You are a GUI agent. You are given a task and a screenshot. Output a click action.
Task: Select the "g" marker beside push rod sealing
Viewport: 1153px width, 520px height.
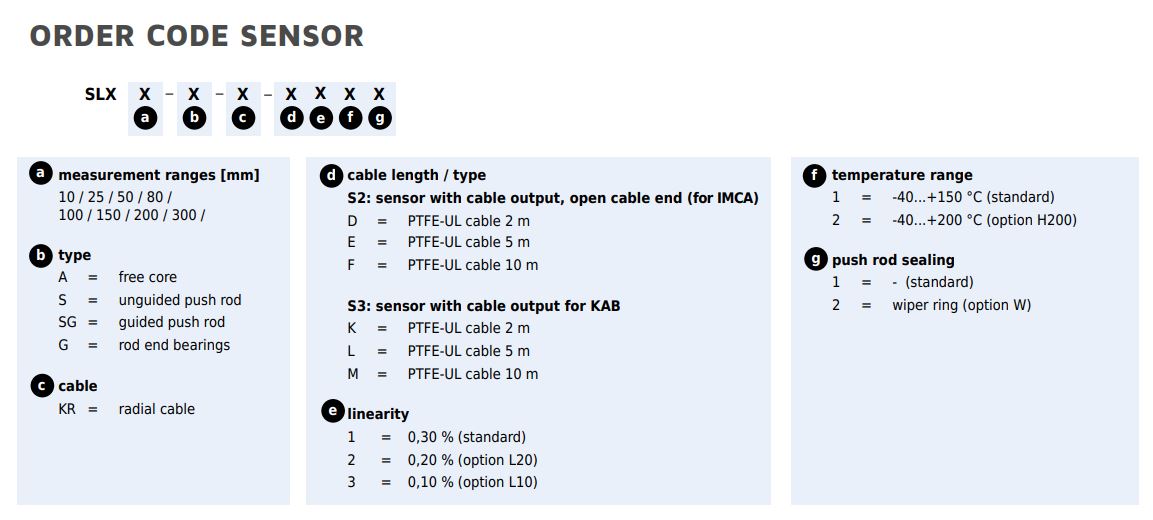(815, 259)
